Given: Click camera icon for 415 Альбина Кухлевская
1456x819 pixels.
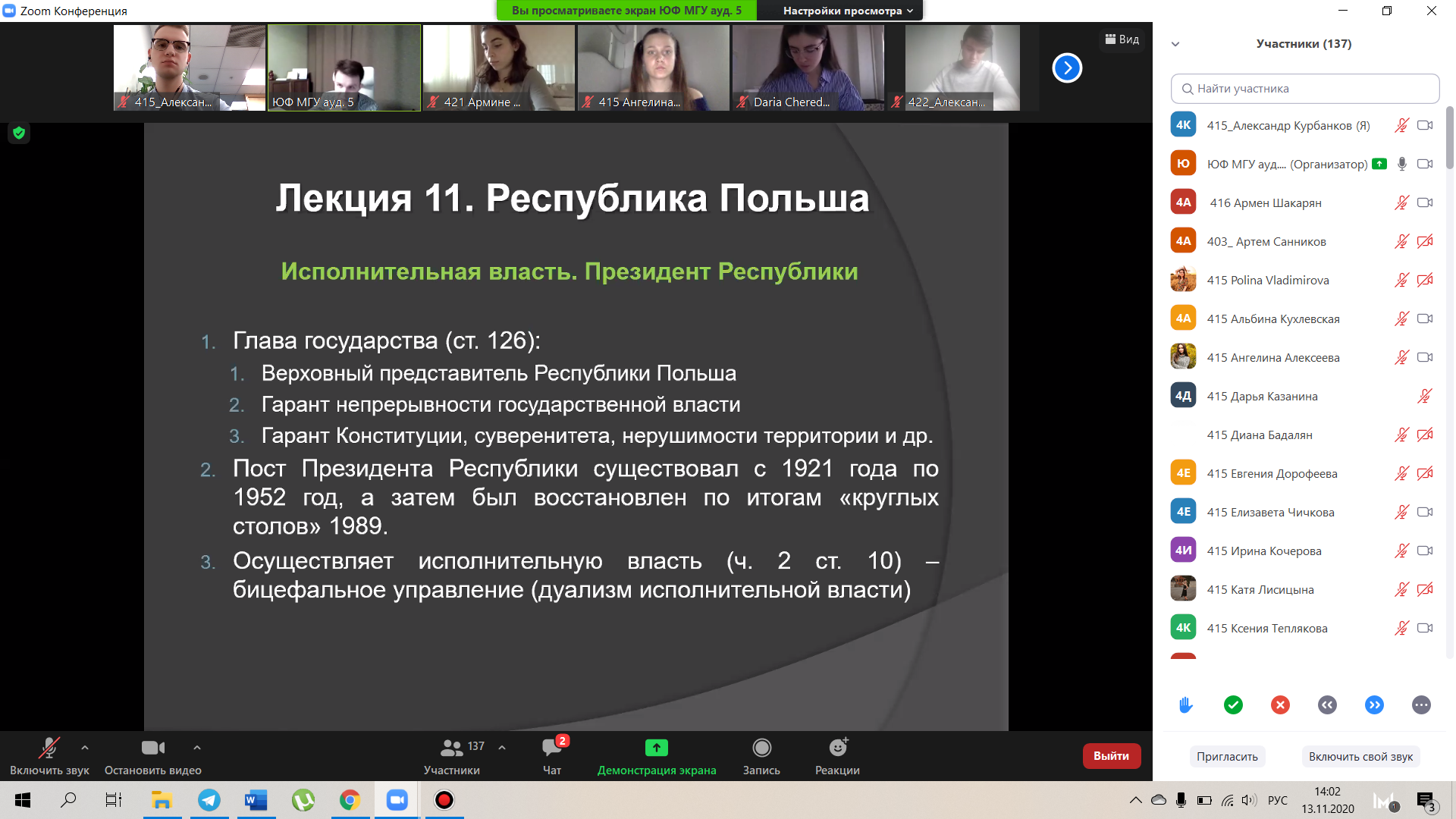Looking at the screenshot, I should [1425, 318].
